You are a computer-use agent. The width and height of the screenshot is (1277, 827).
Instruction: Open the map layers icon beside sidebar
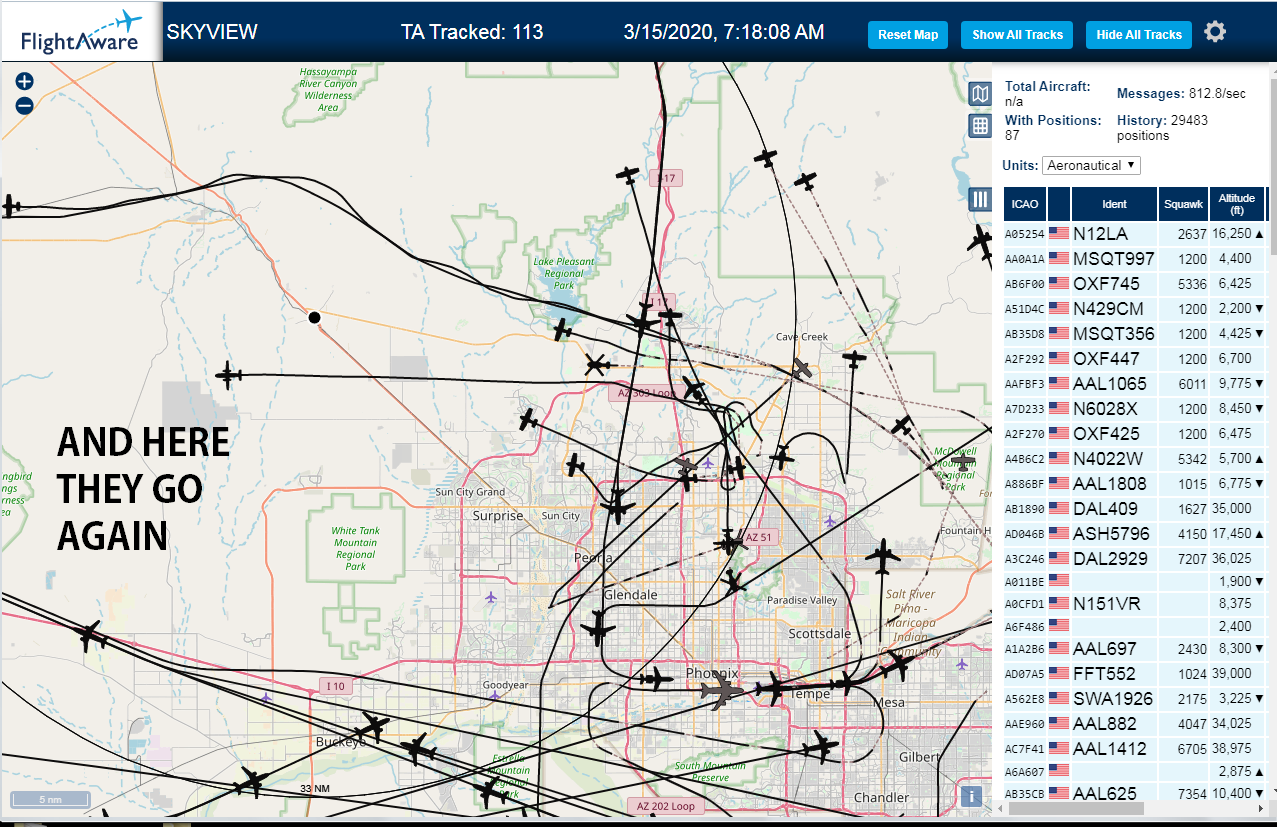point(981,95)
